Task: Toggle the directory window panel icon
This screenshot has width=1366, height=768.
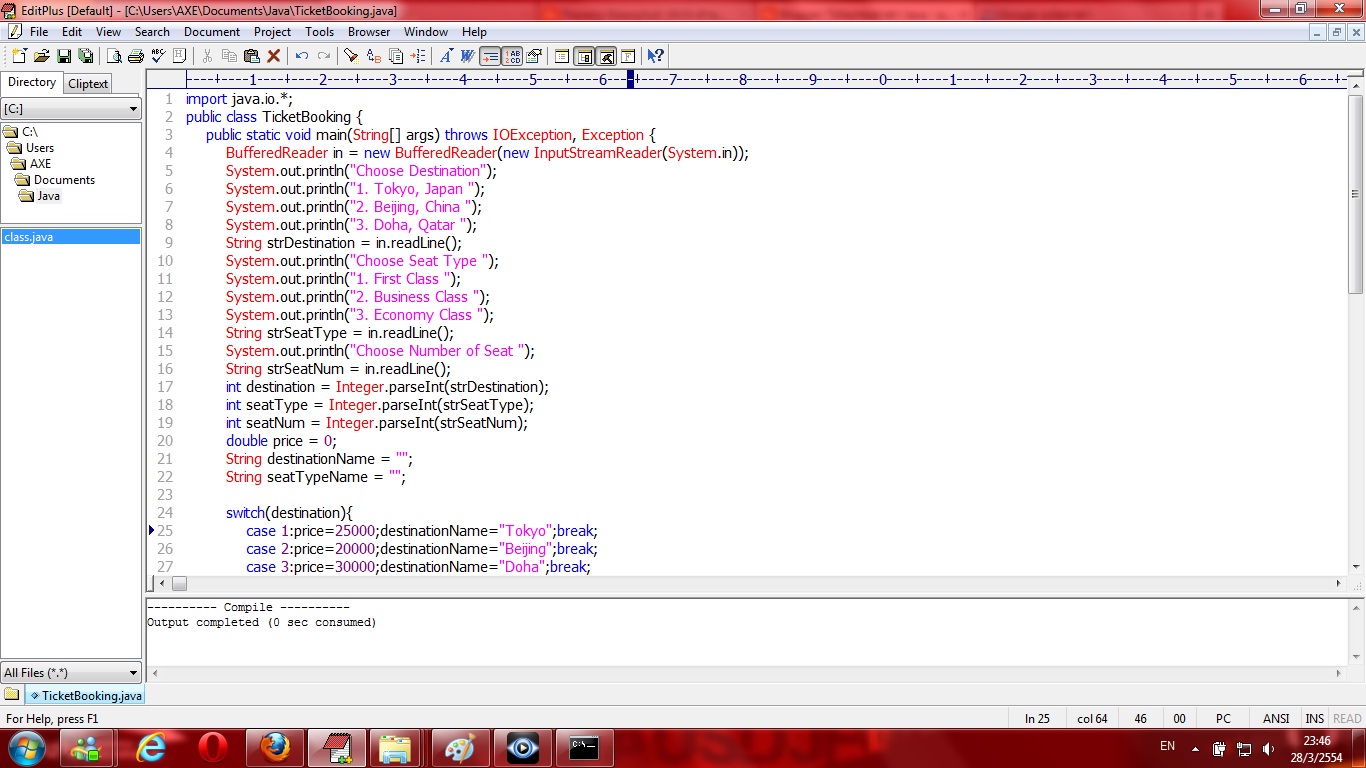Action: coord(585,56)
